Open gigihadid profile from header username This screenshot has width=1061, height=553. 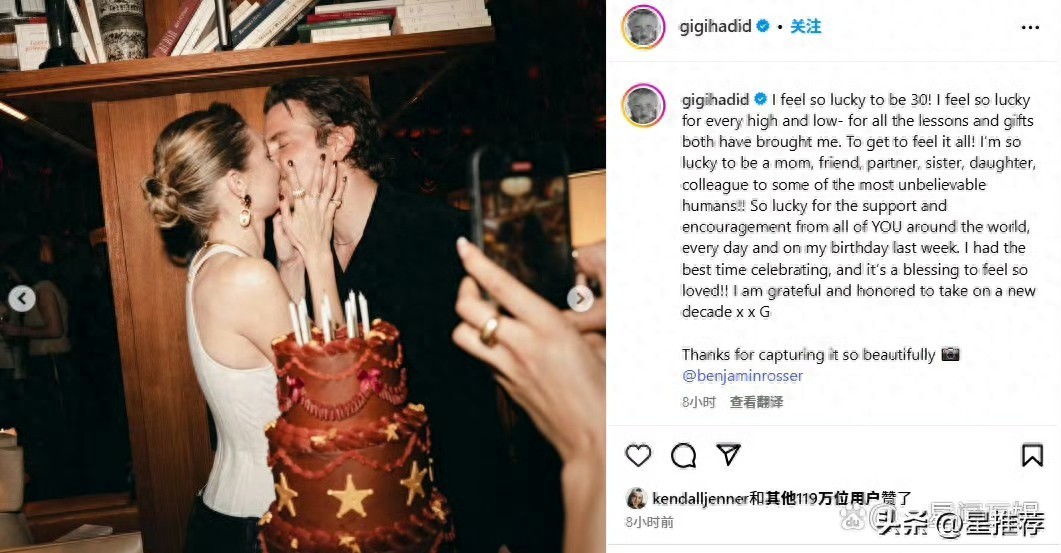[x=715, y=26]
